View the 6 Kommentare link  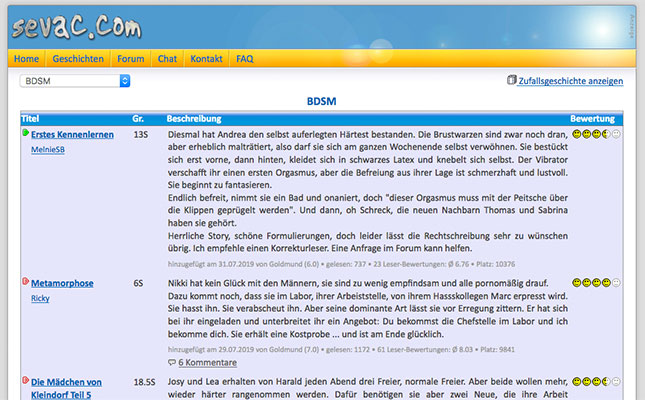[x=205, y=362]
